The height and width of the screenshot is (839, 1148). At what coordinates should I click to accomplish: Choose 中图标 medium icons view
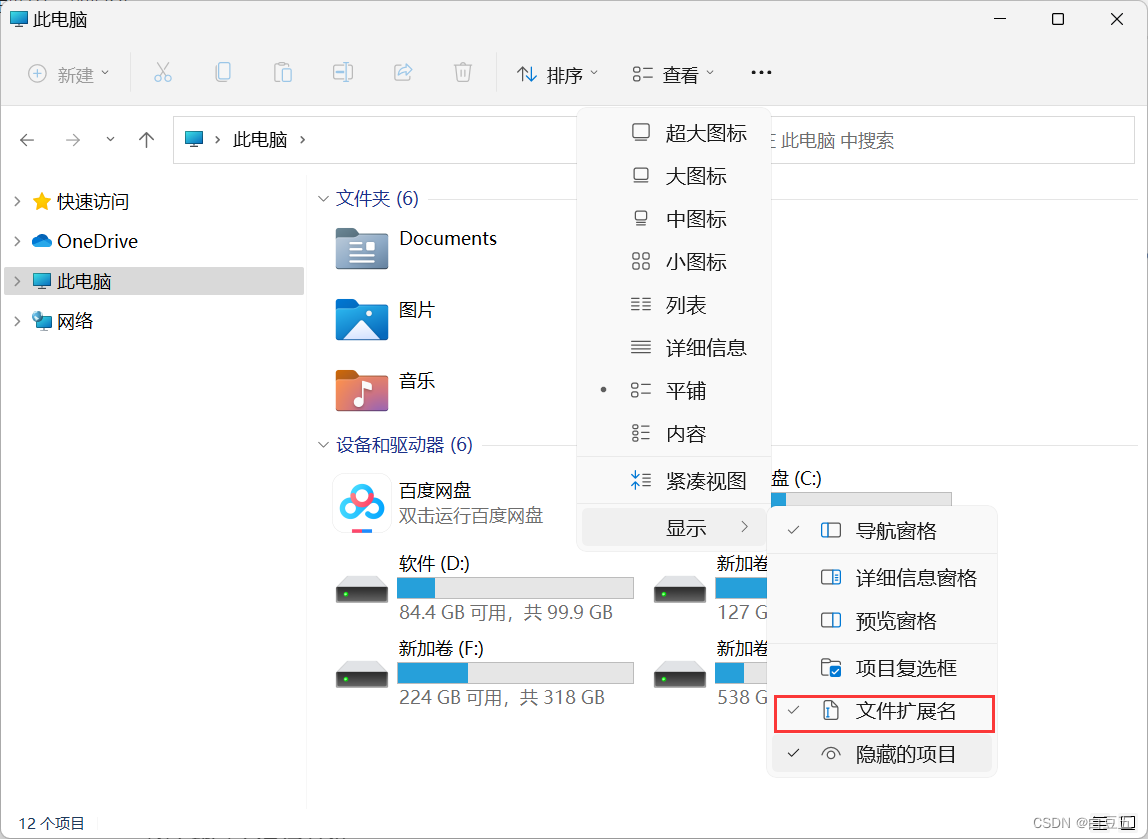(x=674, y=219)
